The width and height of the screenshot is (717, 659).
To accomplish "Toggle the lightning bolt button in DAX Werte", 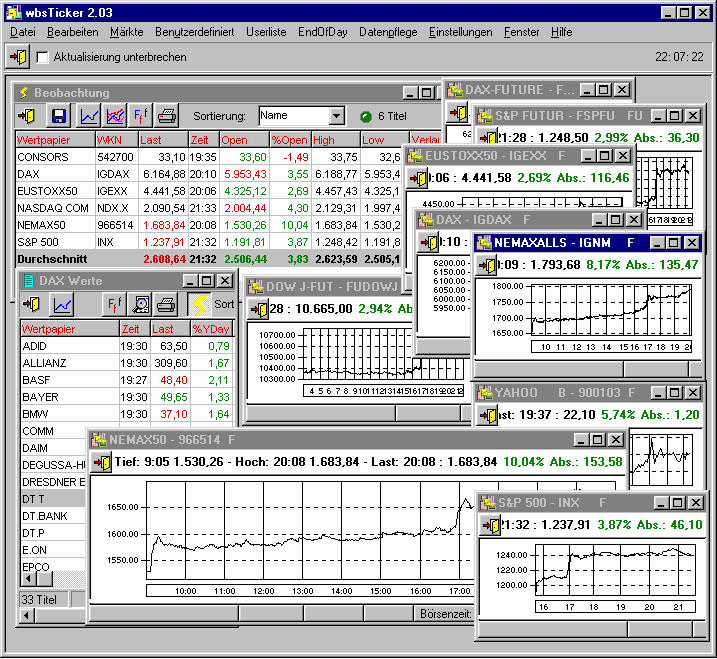I will pos(198,304).
